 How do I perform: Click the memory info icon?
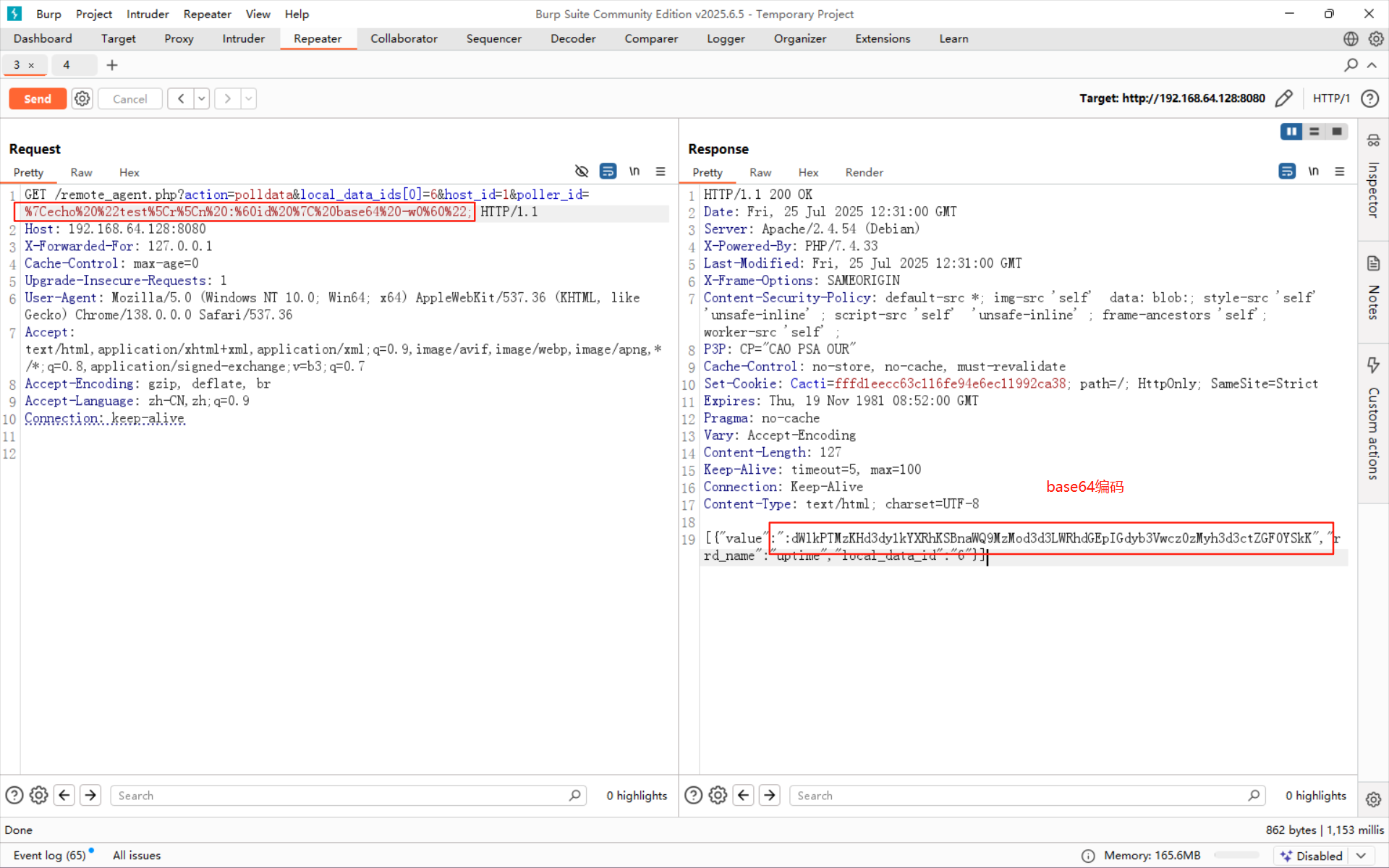tap(1088, 856)
